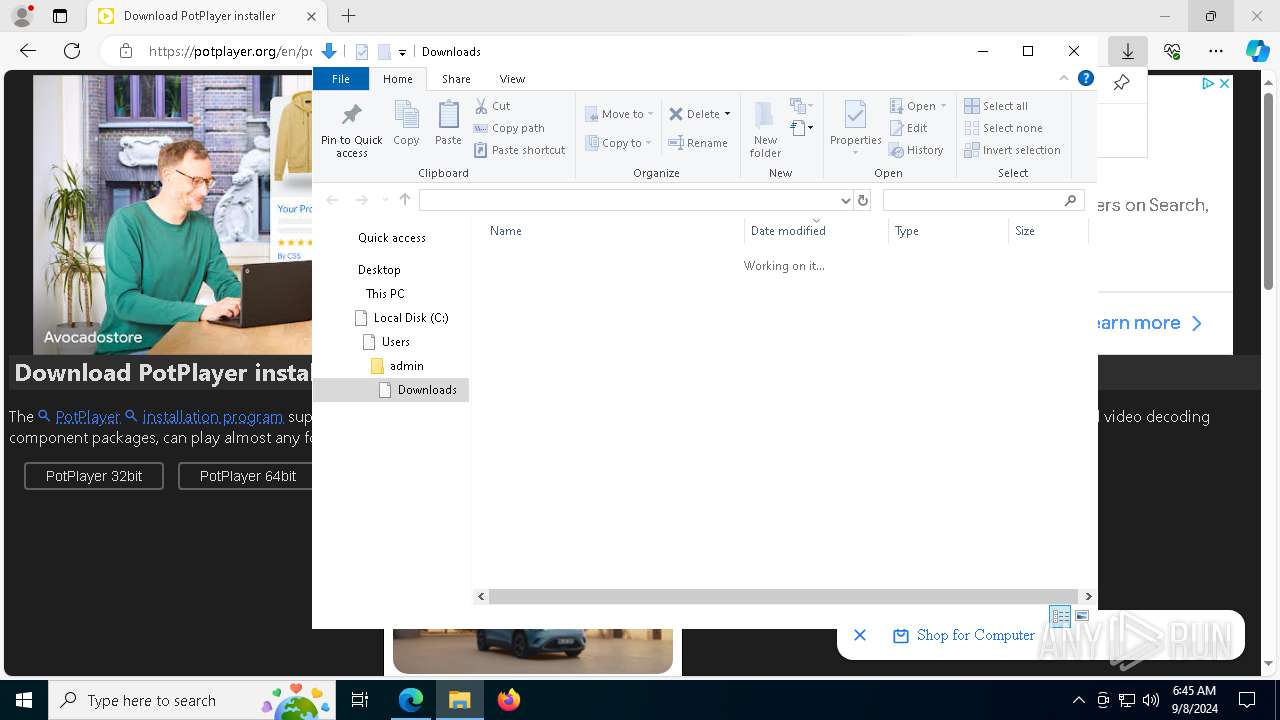Open Edge Downloads toolbar icon
This screenshot has width=1280, height=720.
1127,51
